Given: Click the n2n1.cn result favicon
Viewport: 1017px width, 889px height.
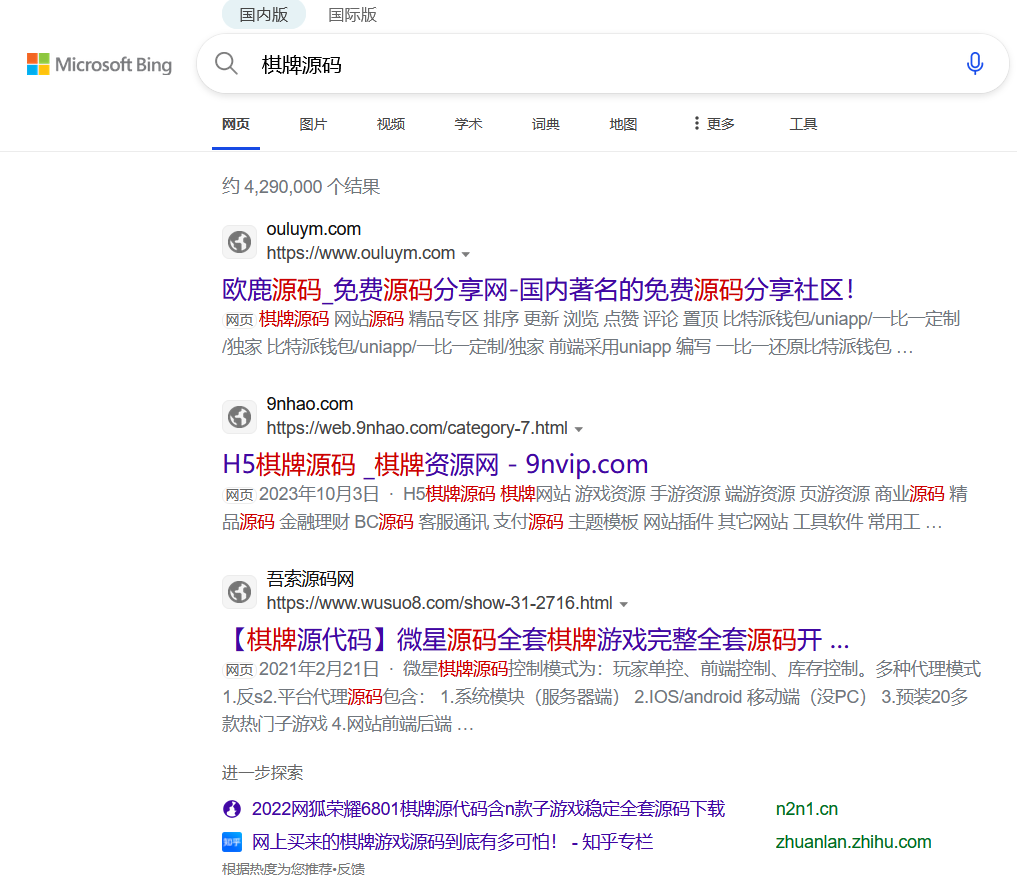Looking at the screenshot, I should click(232, 809).
